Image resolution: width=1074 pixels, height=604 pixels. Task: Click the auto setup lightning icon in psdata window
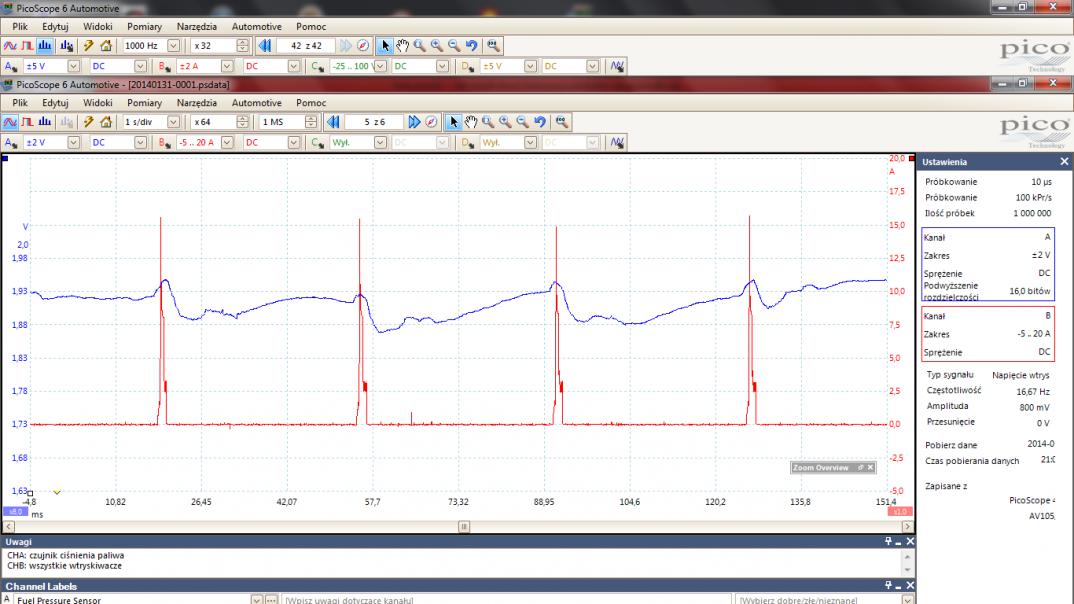coord(87,122)
